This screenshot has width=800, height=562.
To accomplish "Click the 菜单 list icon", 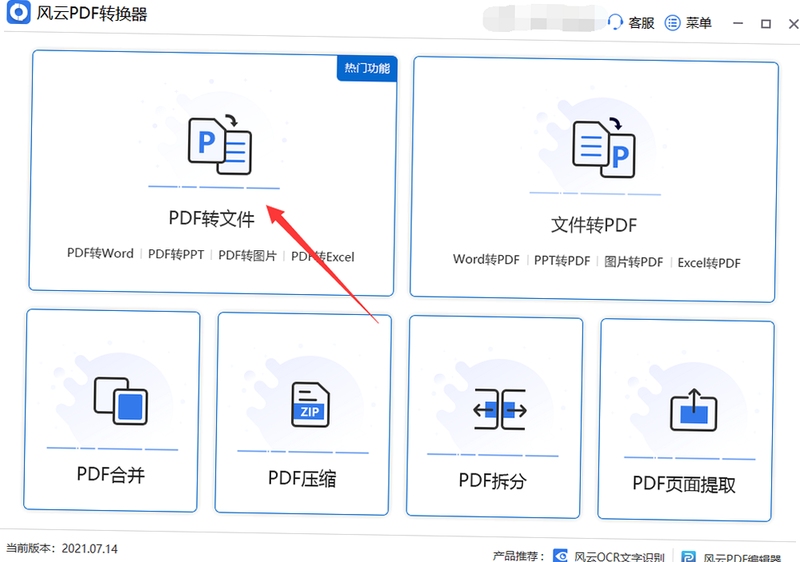I will (x=672, y=22).
